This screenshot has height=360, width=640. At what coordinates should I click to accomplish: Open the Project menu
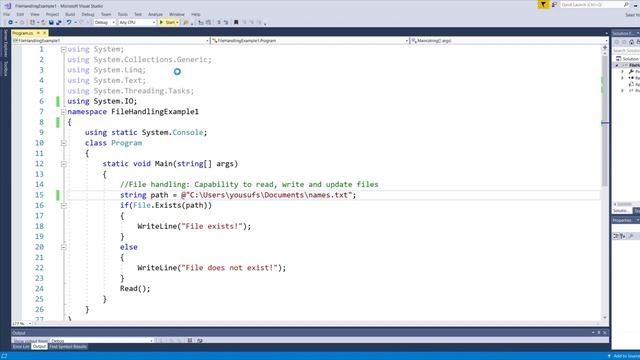(x=52, y=14)
